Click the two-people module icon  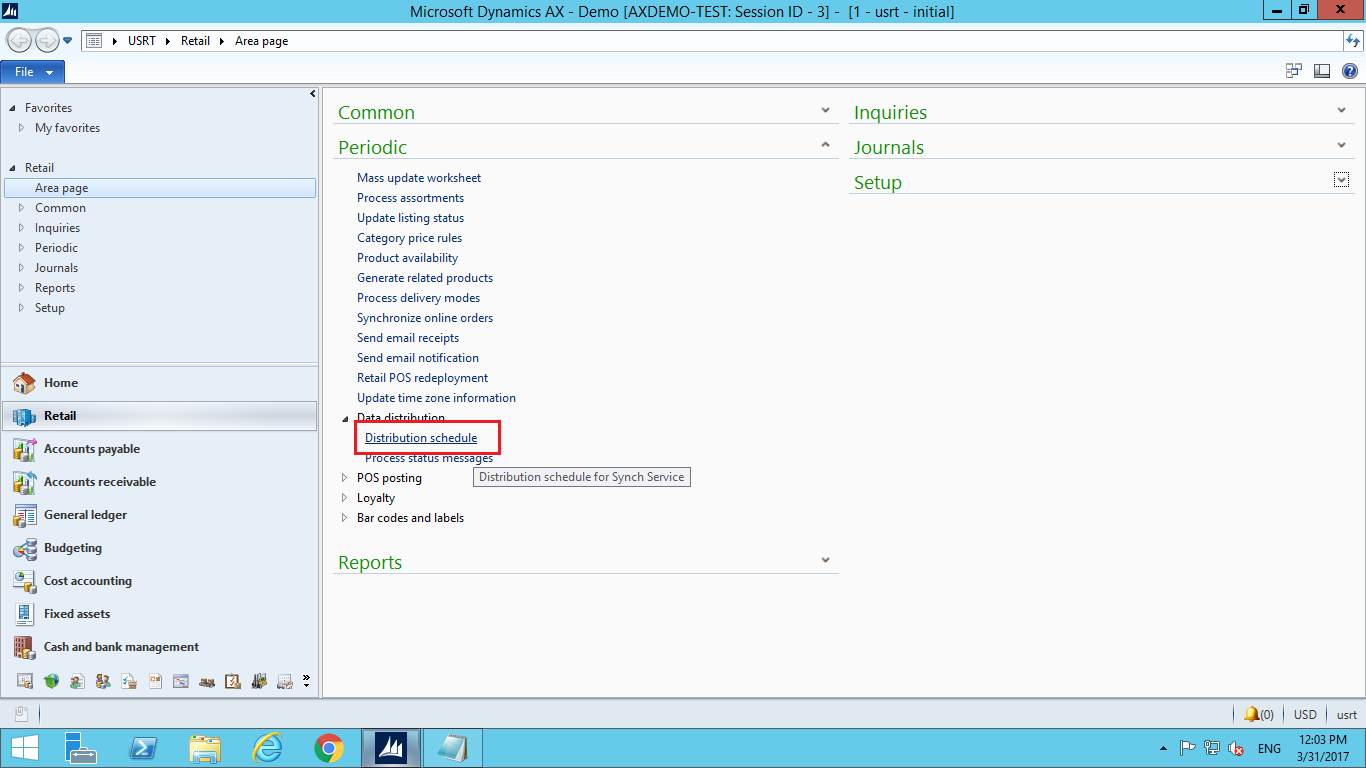[103, 681]
